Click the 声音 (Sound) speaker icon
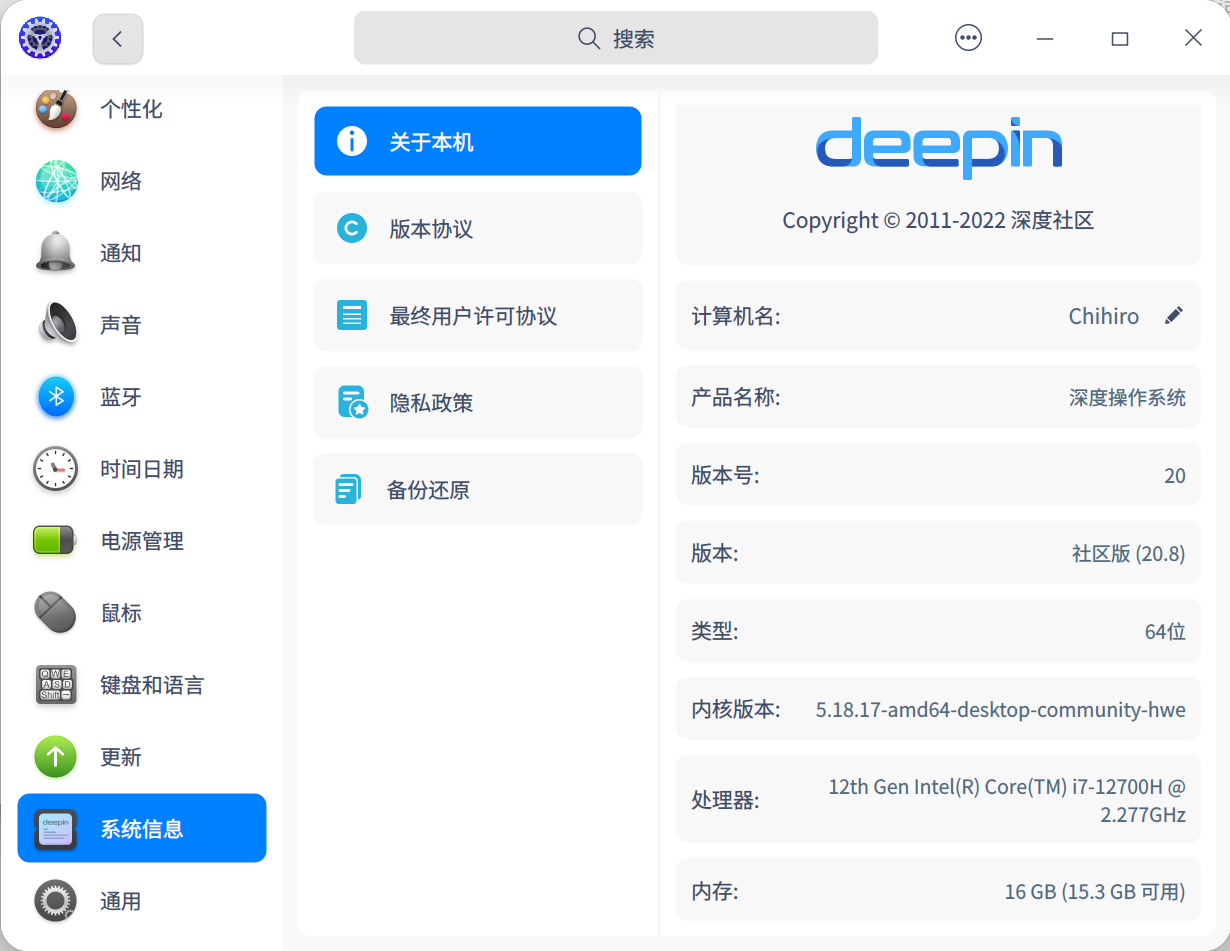Image resolution: width=1230 pixels, height=951 pixels. (x=55, y=325)
